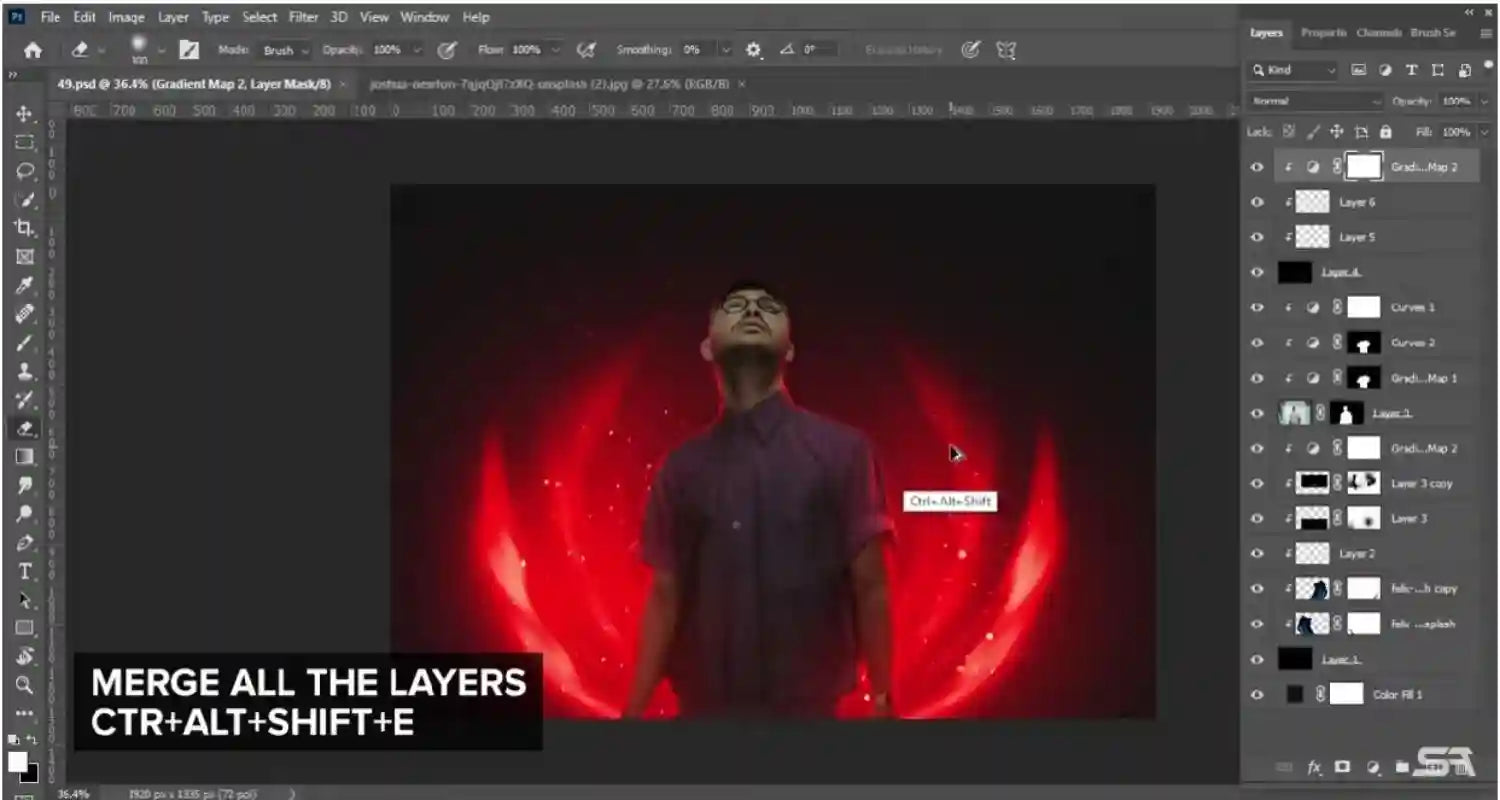Hide Layer 2
Screen dimensions: 1500x800
click(1257, 553)
